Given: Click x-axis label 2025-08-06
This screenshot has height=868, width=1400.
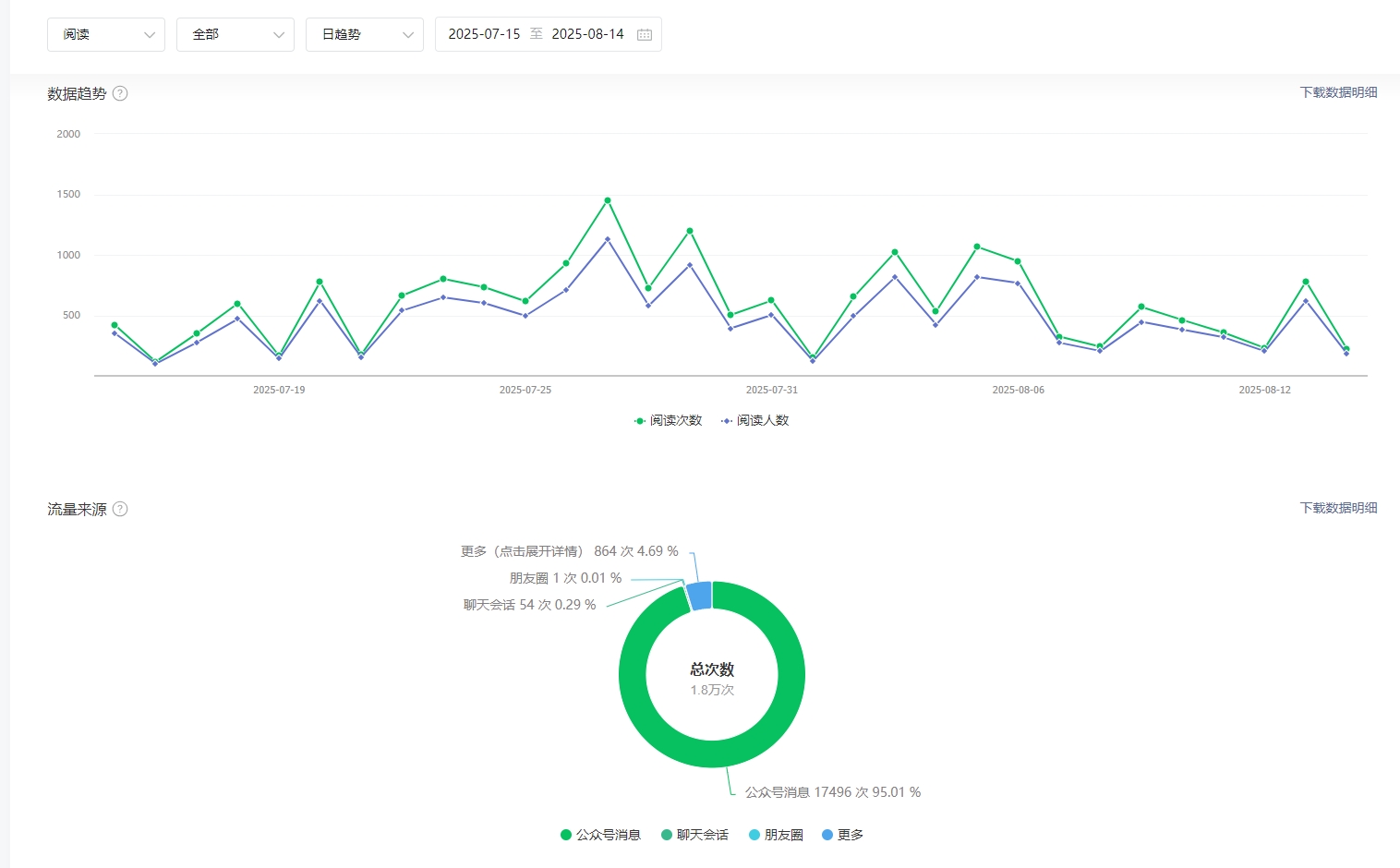Looking at the screenshot, I should 1019,390.
